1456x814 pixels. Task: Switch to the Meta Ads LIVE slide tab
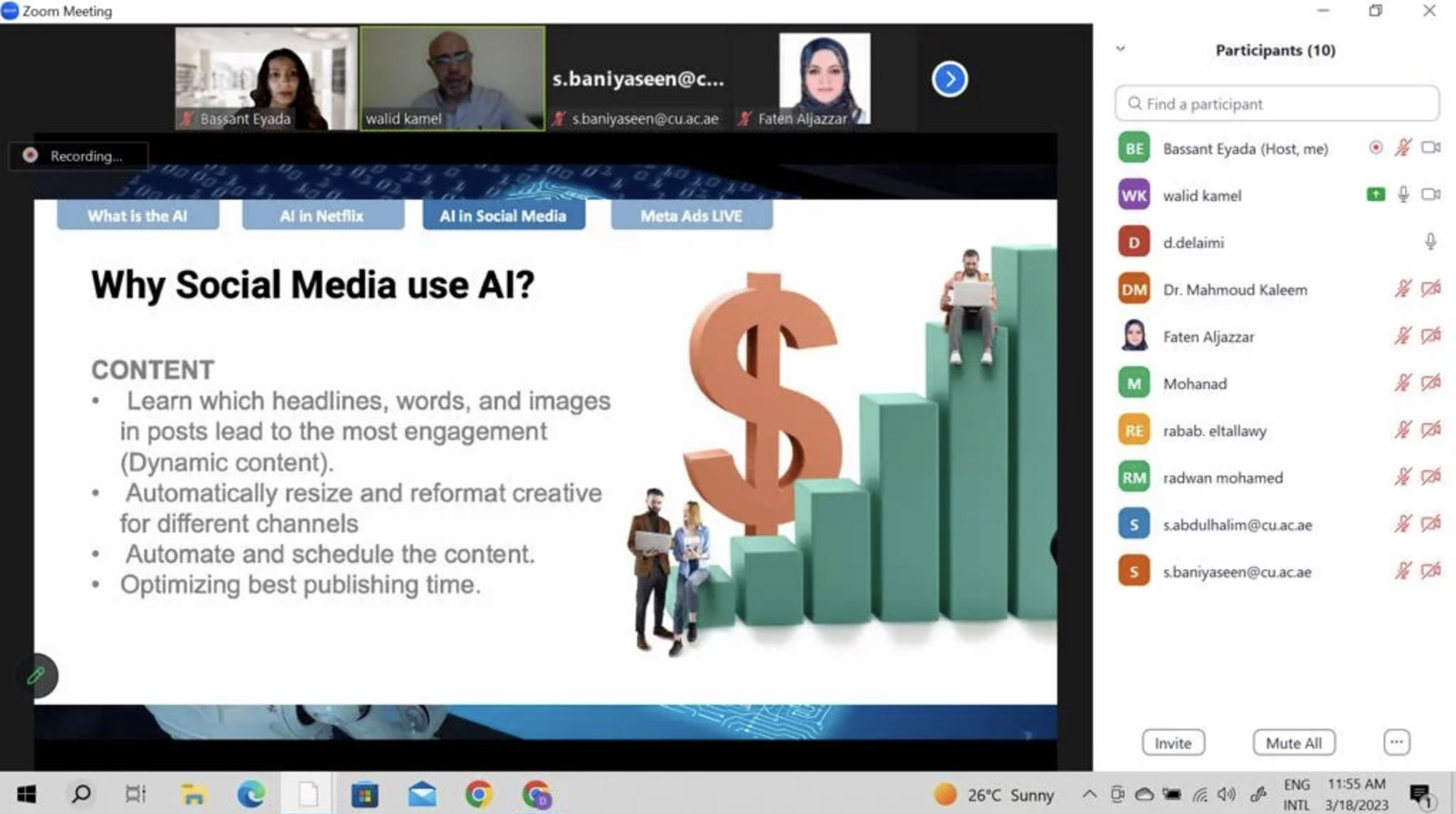tap(692, 216)
